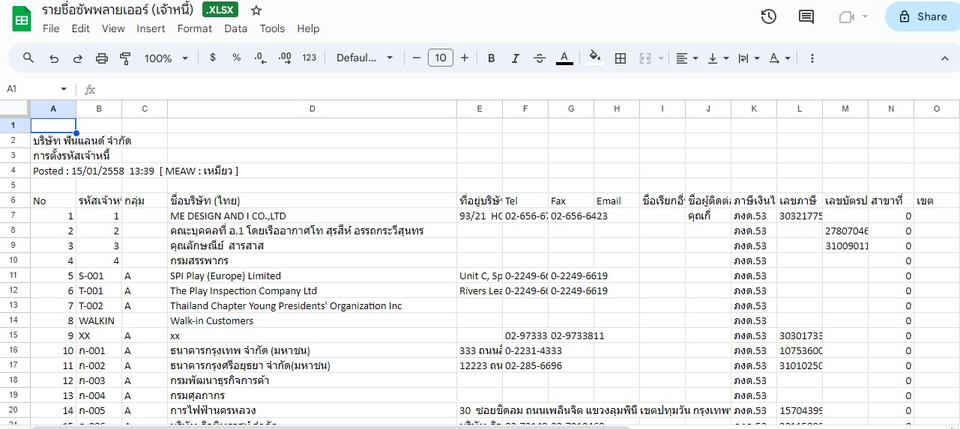The image size is (960, 429).
Task: Open the Tools menu
Action: click(272, 28)
